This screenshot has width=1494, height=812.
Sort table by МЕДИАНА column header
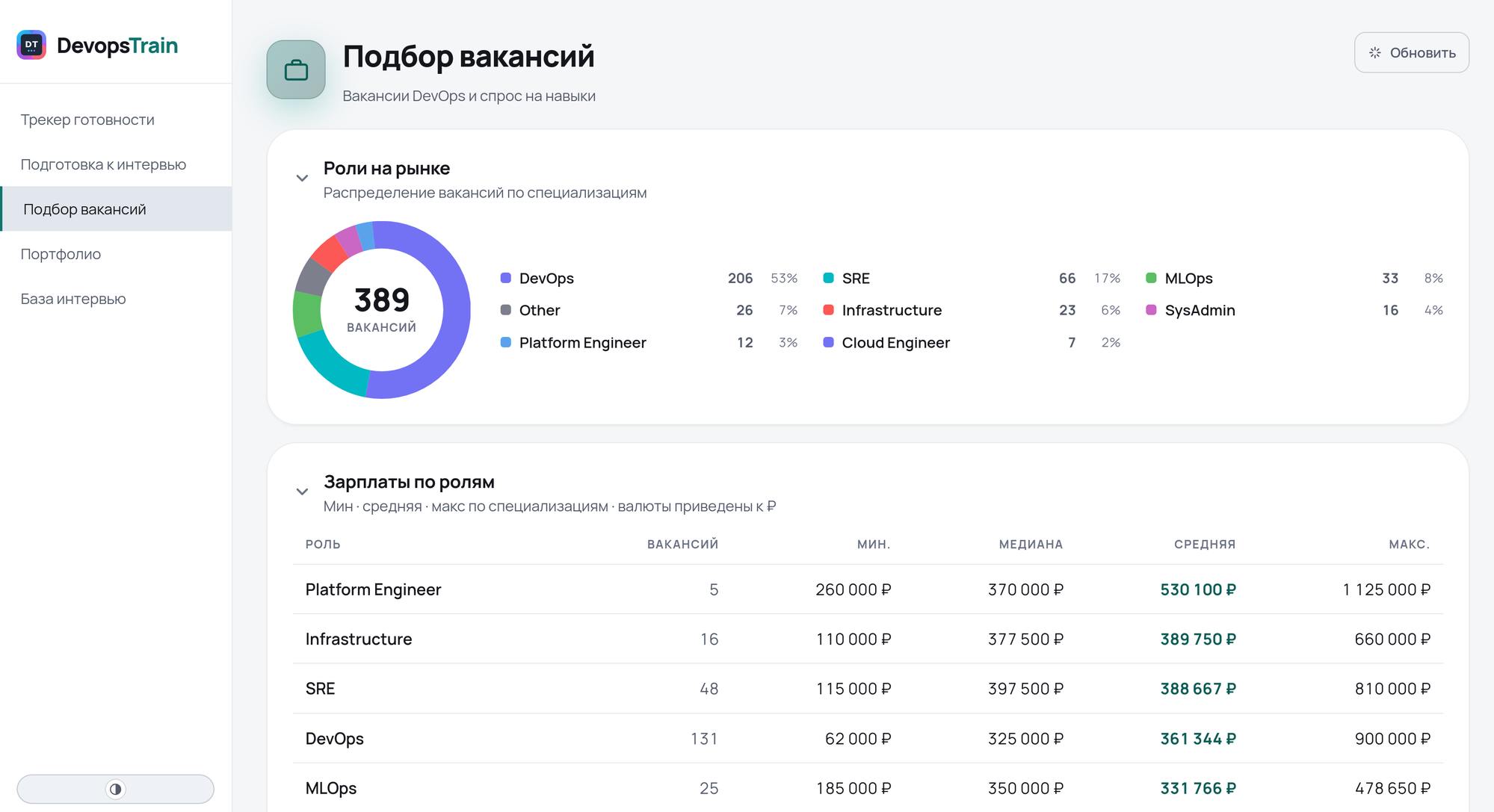click(x=1031, y=545)
